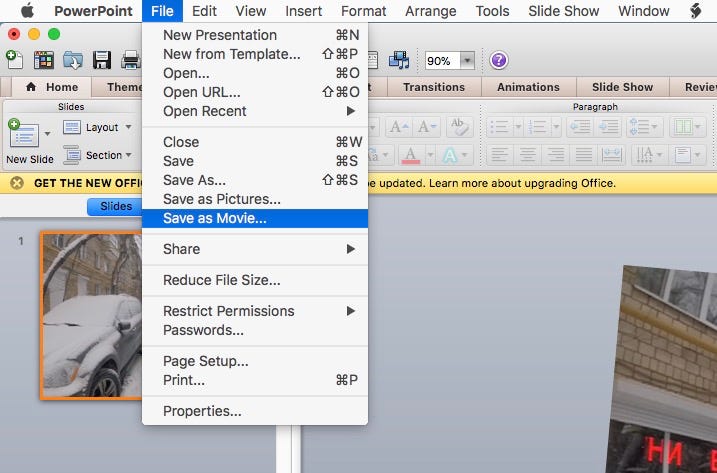Open the Script menu icon

click(696, 11)
